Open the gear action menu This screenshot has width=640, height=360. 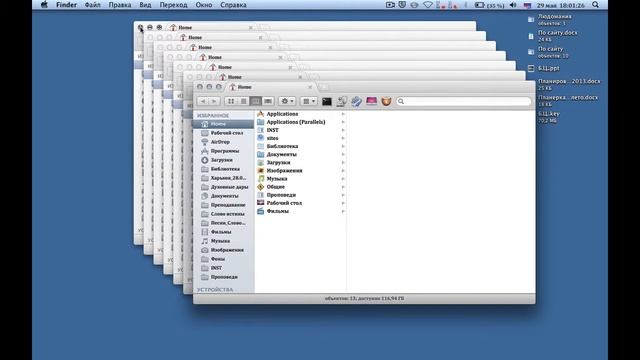[287, 101]
